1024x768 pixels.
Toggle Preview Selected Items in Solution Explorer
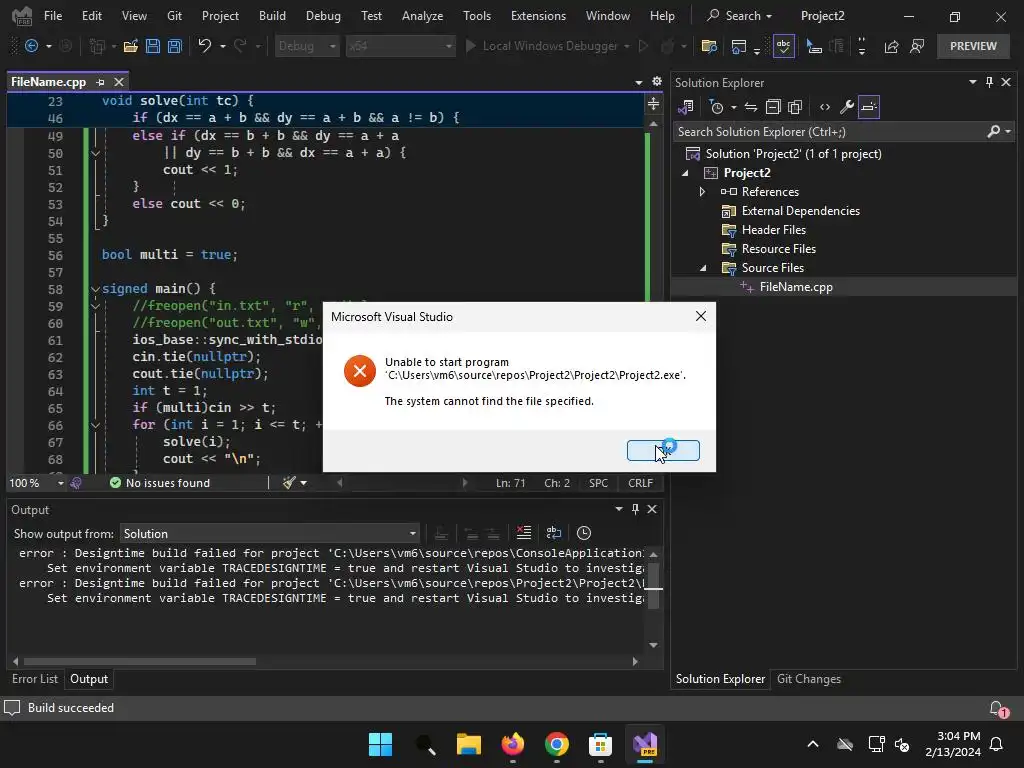(x=869, y=107)
